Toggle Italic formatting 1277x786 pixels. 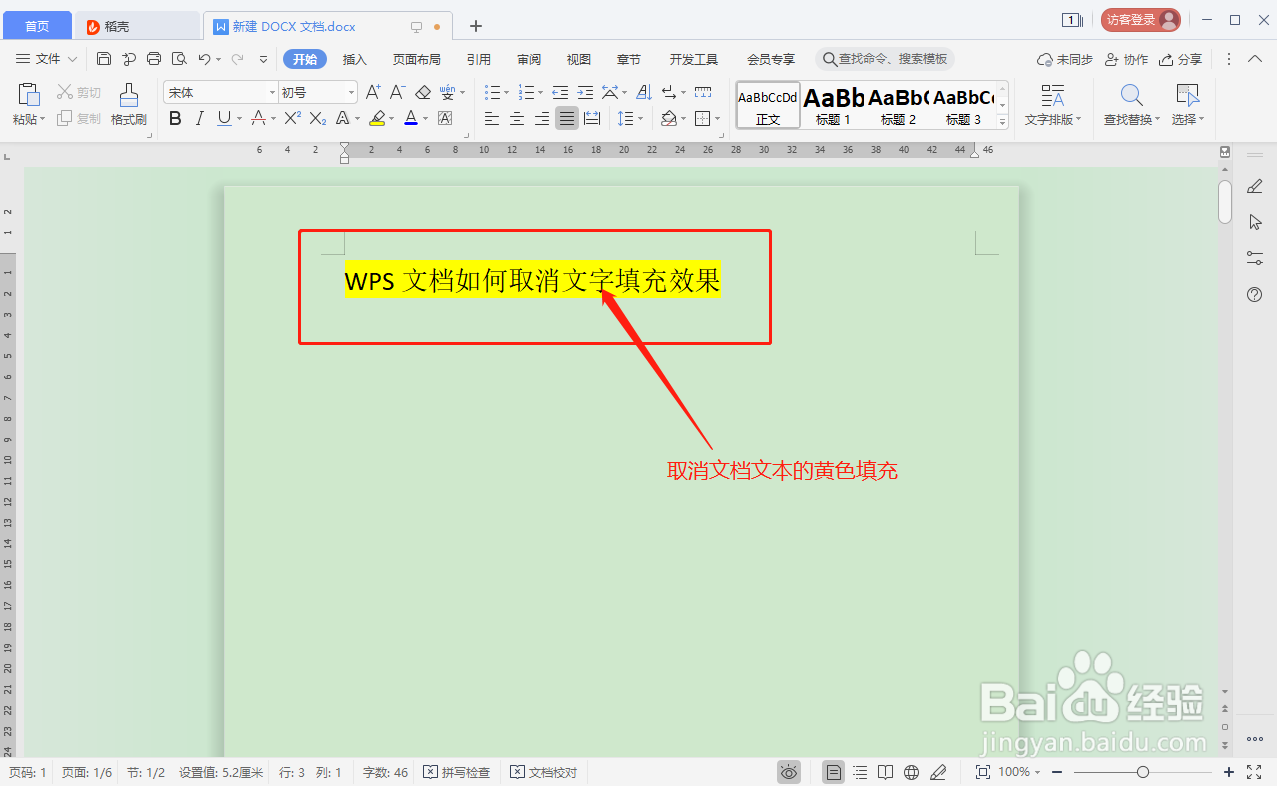tap(199, 119)
